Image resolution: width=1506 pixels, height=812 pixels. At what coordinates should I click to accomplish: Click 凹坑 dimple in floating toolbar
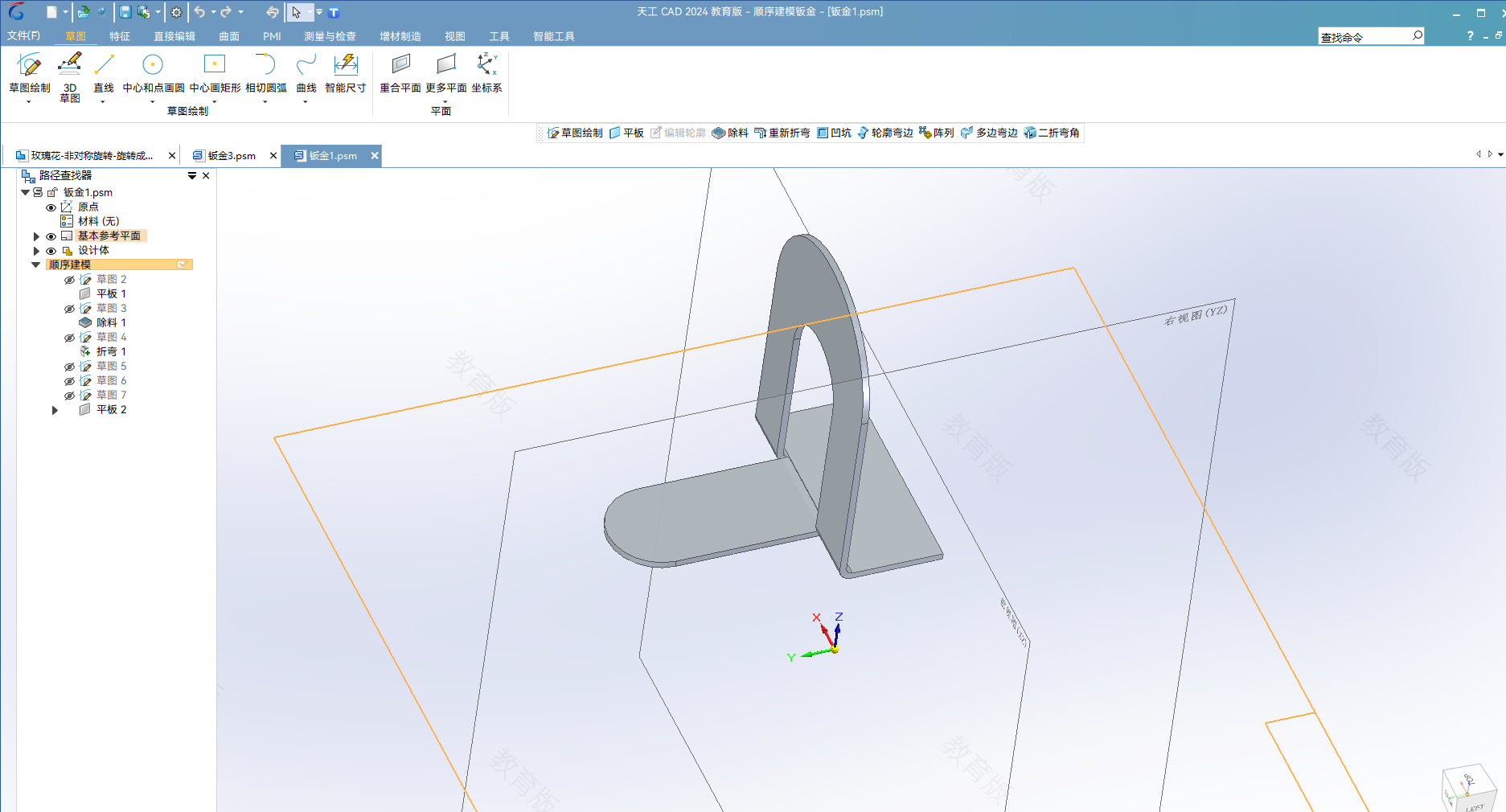(834, 133)
